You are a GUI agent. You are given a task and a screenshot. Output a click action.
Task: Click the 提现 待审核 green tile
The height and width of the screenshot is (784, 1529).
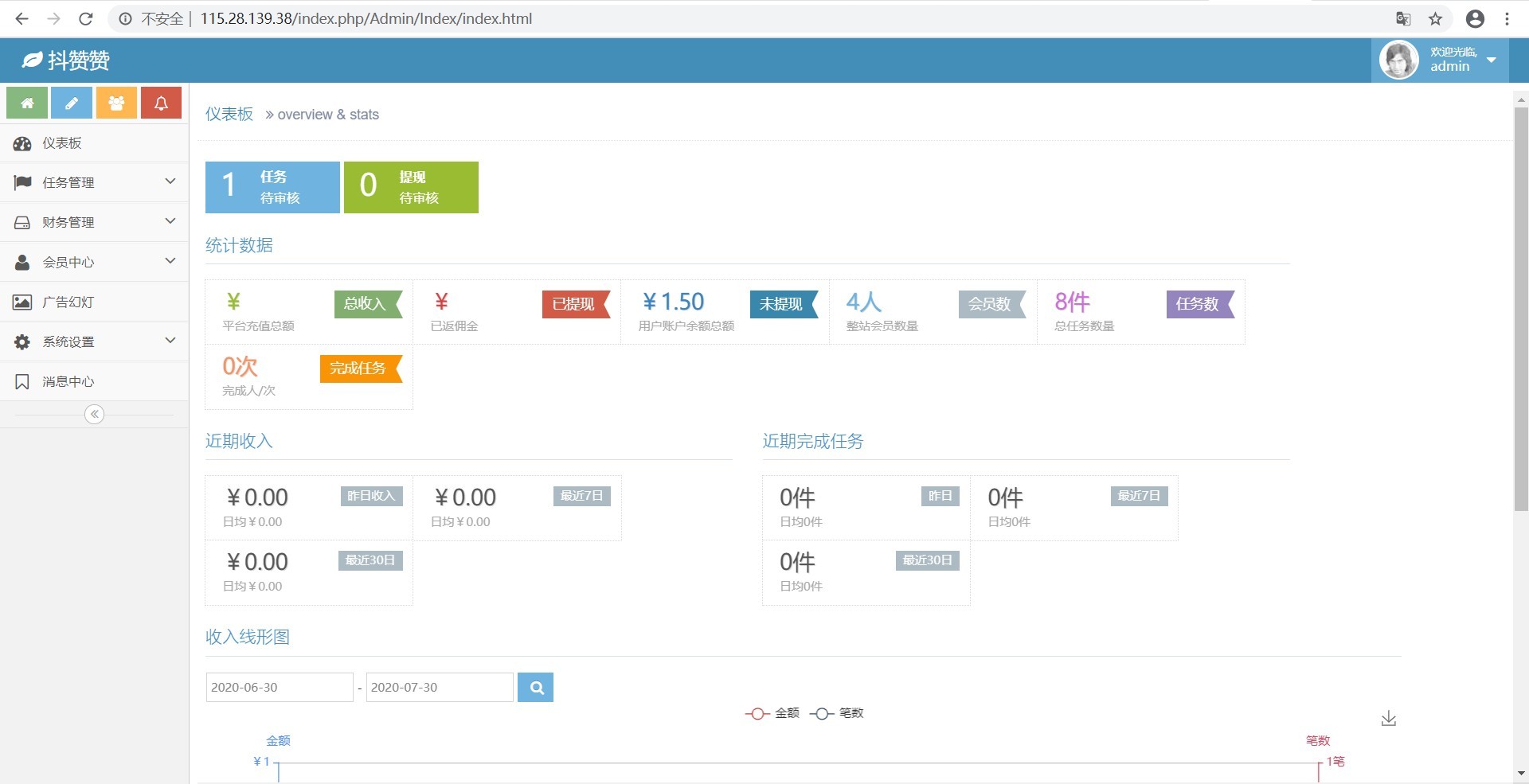[x=411, y=187]
